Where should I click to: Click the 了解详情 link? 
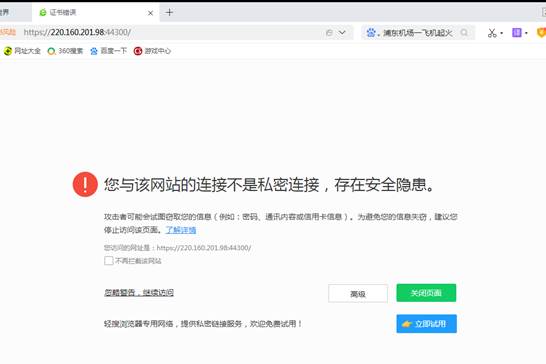click(181, 230)
